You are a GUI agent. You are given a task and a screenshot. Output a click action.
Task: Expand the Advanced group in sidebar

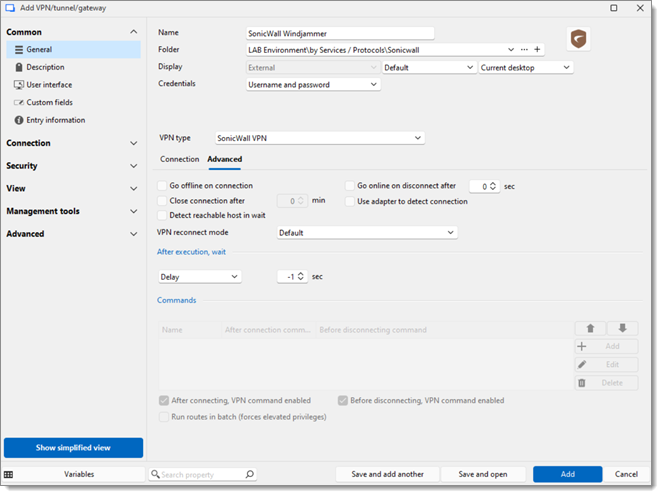(133, 234)
